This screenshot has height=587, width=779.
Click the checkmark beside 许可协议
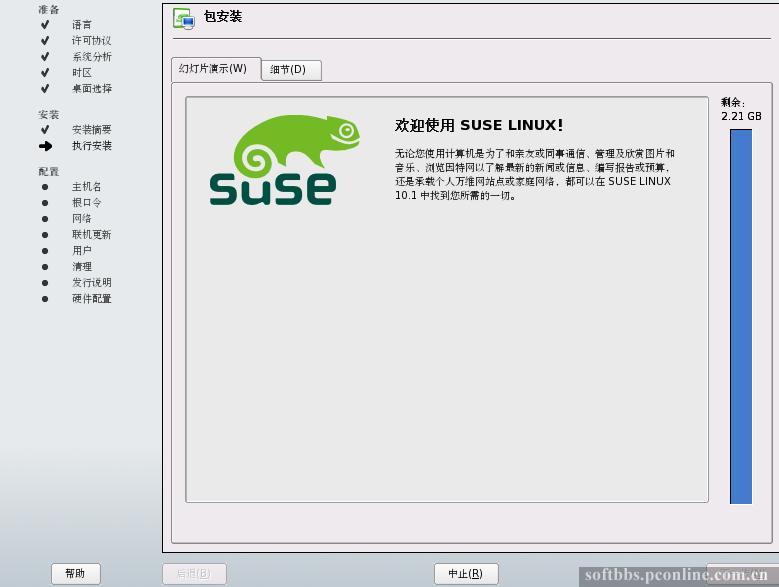45,40
